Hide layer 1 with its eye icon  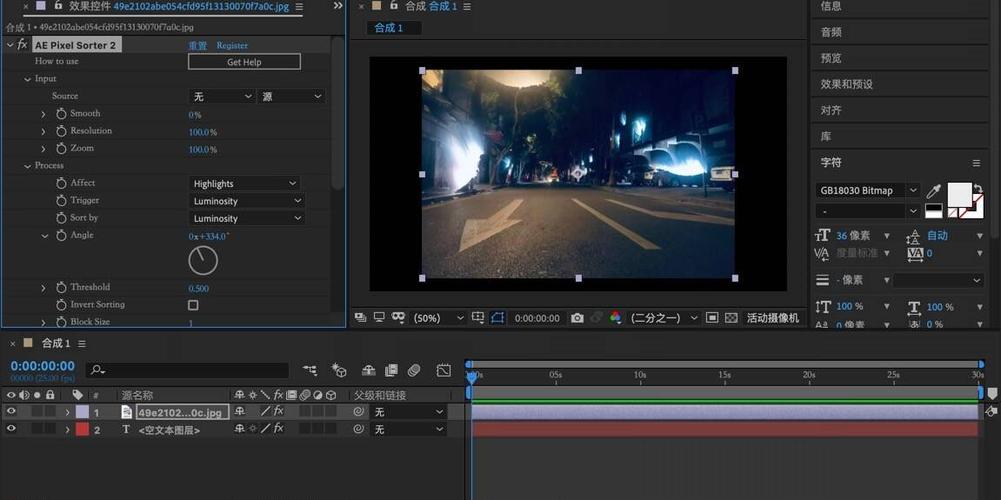[11, 412]
